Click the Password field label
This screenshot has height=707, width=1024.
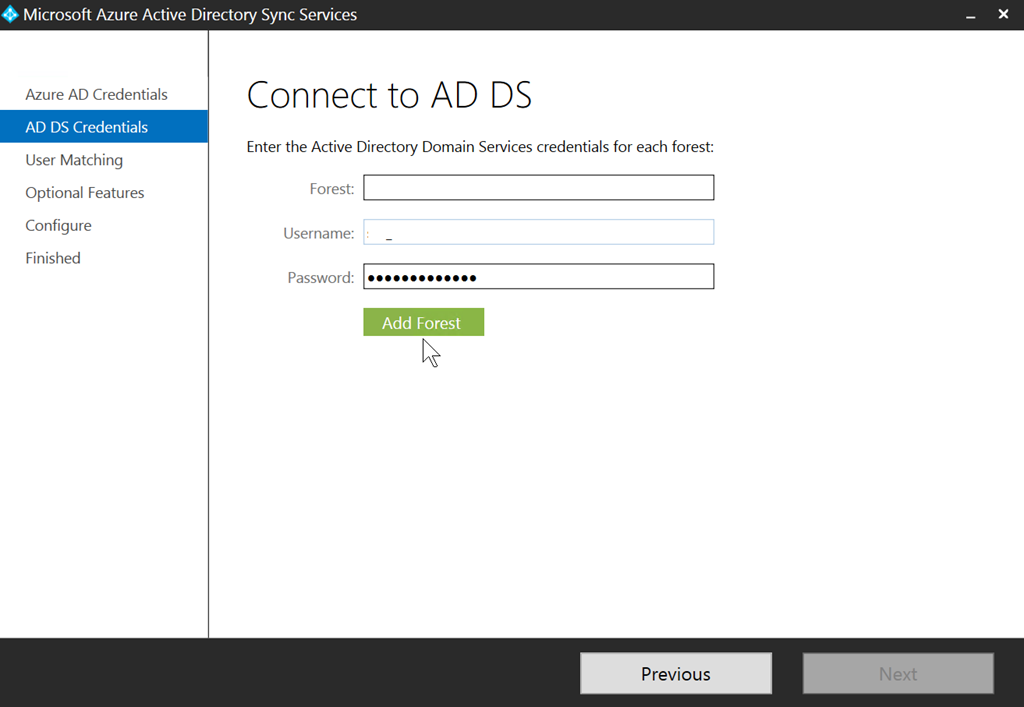320,277
